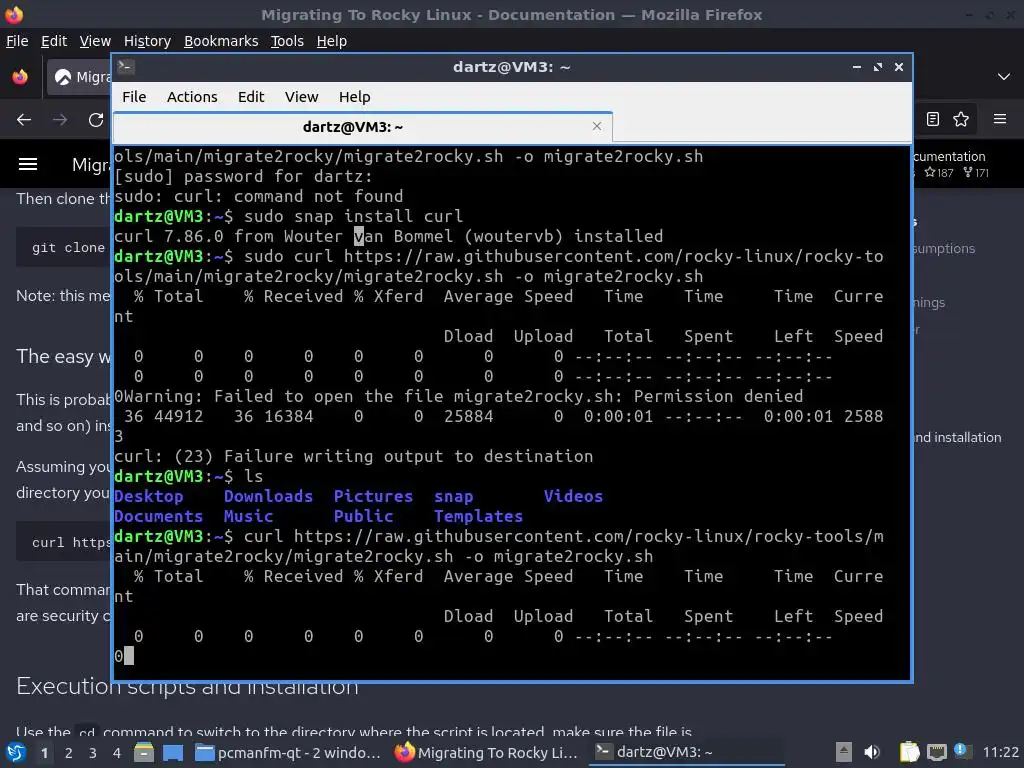Click the clipboard manager tray icon
This screenshot has width=1024, height=768.
[x=909, y=752]
